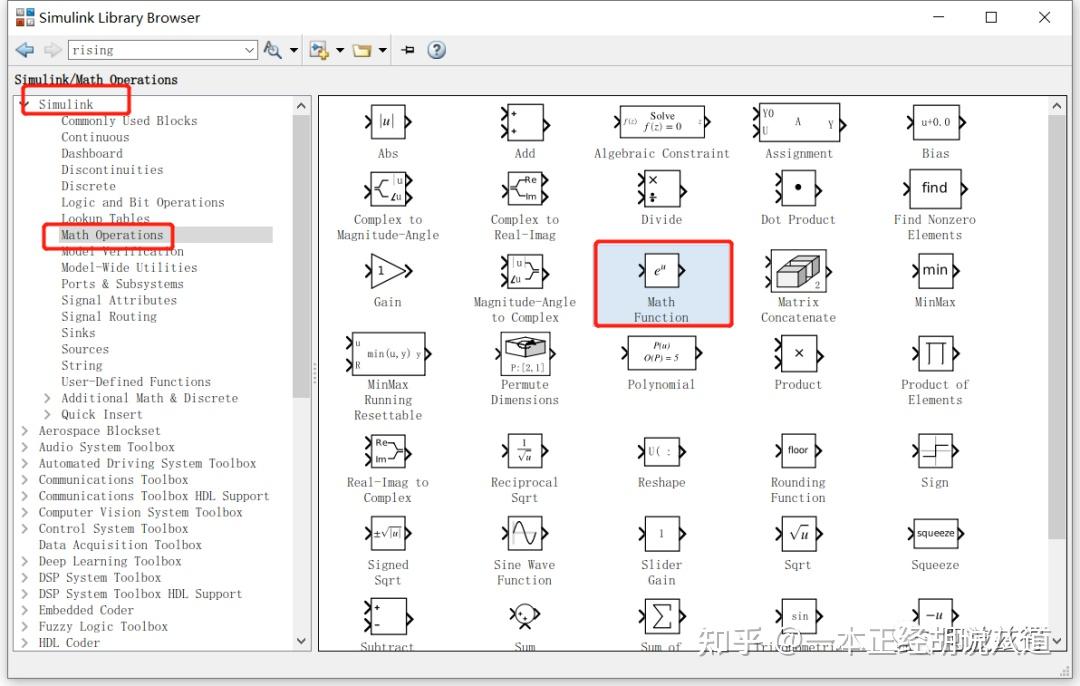Toggle the stay-on-top pin icon
This screenshot has height=686, width=1080.
[x=408, y=50]
